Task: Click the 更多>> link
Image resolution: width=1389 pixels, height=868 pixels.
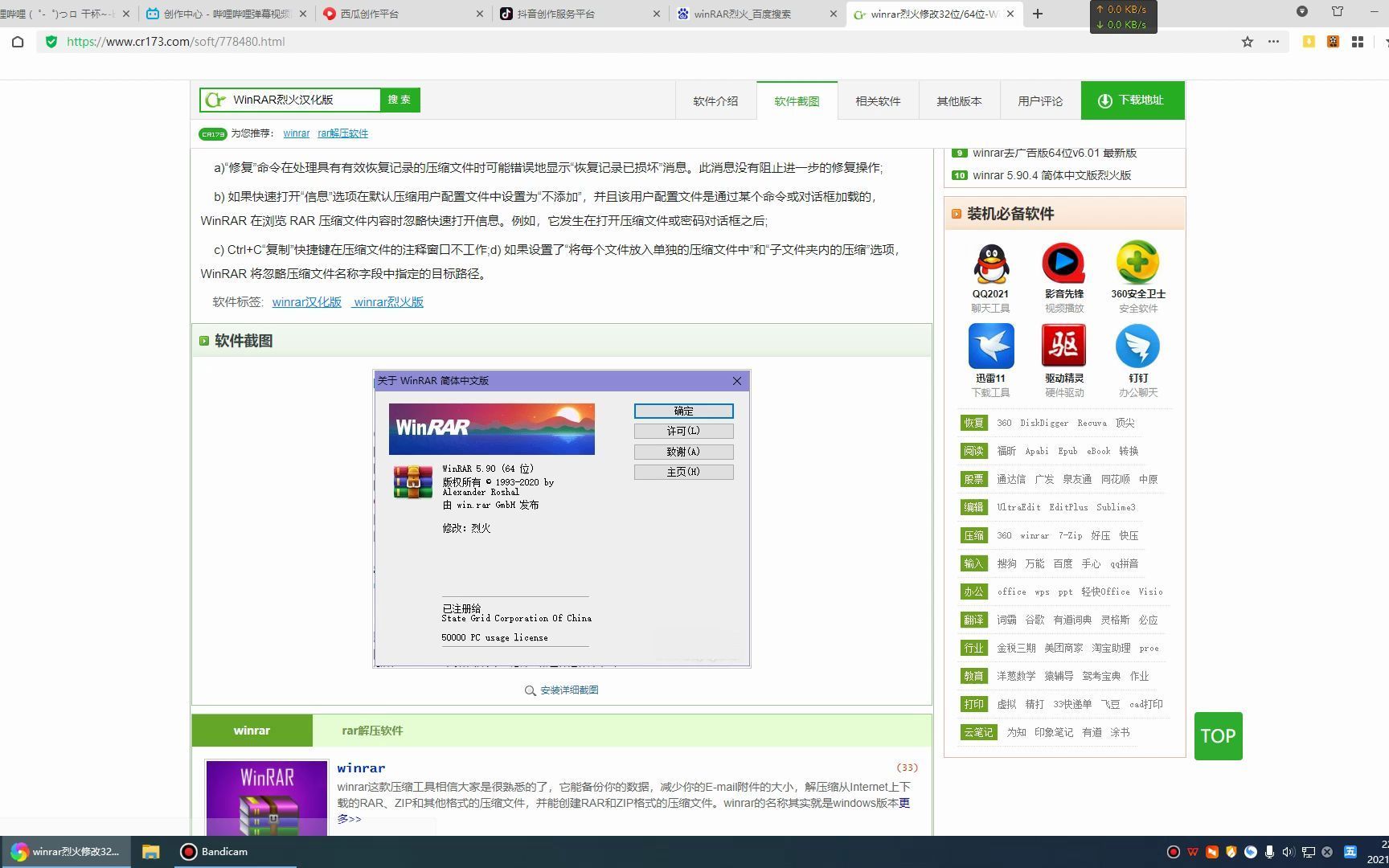Action: 349,819
